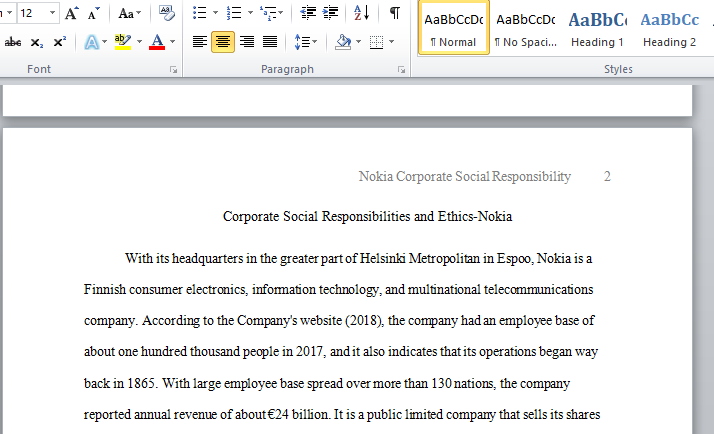Click the text €24 billion

pyautogui.click(x=298, y=415)
